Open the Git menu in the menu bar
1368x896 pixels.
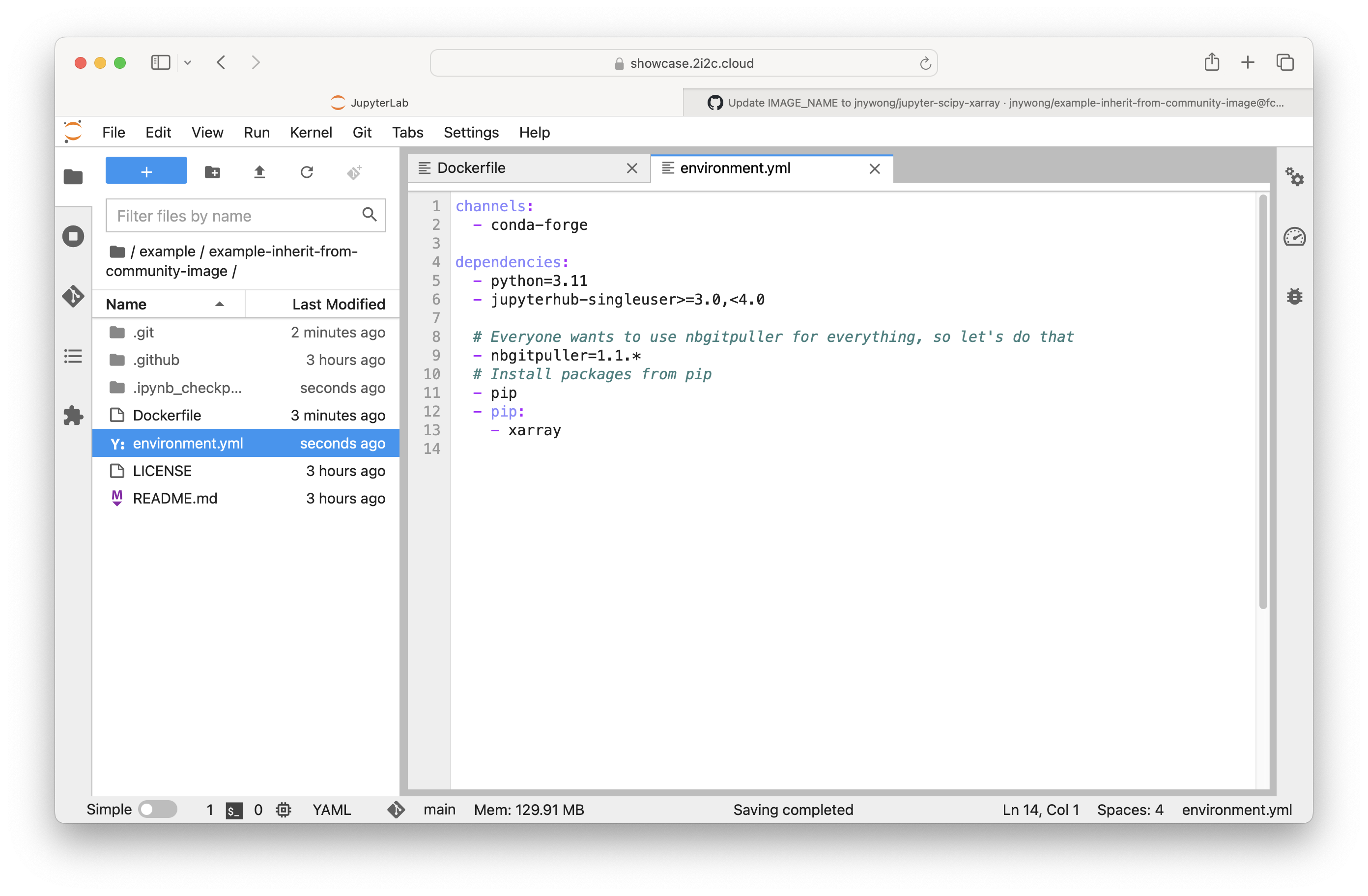tap(362, 132)
